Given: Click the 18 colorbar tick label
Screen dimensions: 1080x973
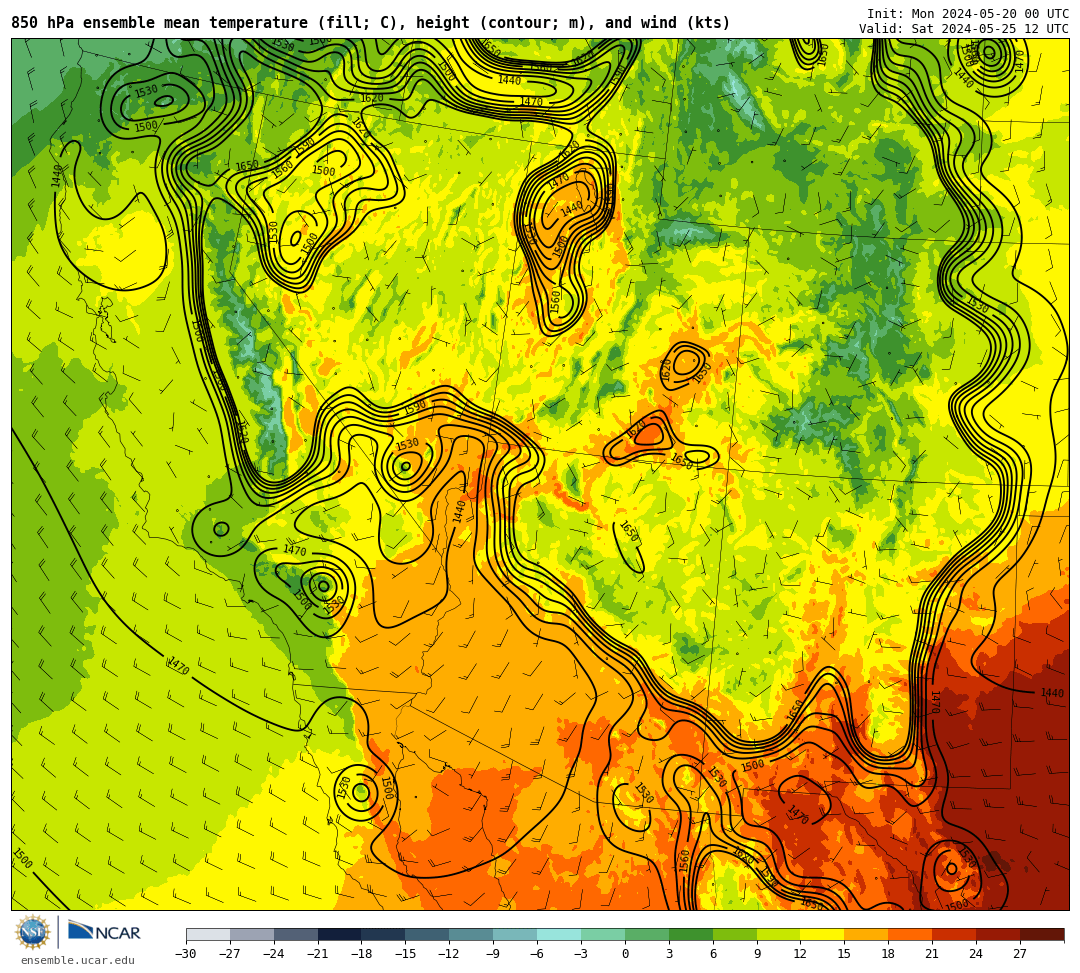Looking at the screenshot, I should 889,954.
